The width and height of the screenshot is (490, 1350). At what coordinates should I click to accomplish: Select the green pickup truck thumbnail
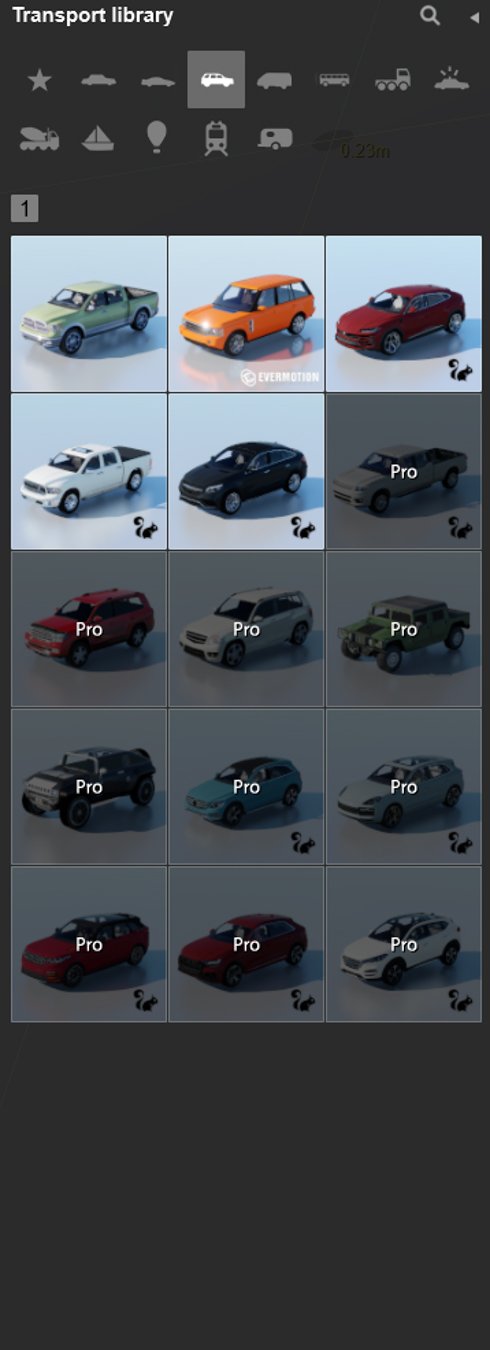[x=89, y=313]
